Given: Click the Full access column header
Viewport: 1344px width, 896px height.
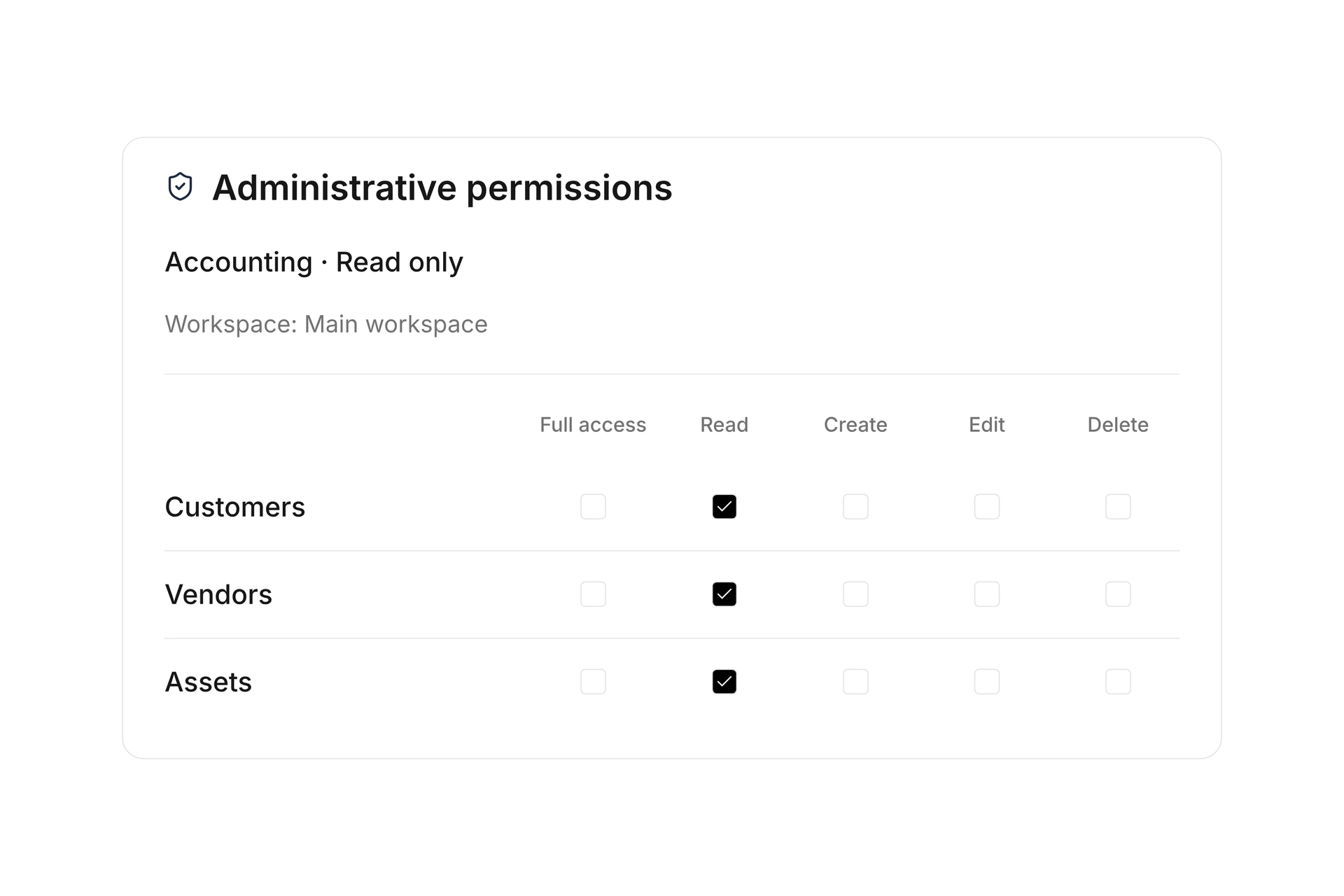Looking at the screenshot, I should [x=593, y=425].
